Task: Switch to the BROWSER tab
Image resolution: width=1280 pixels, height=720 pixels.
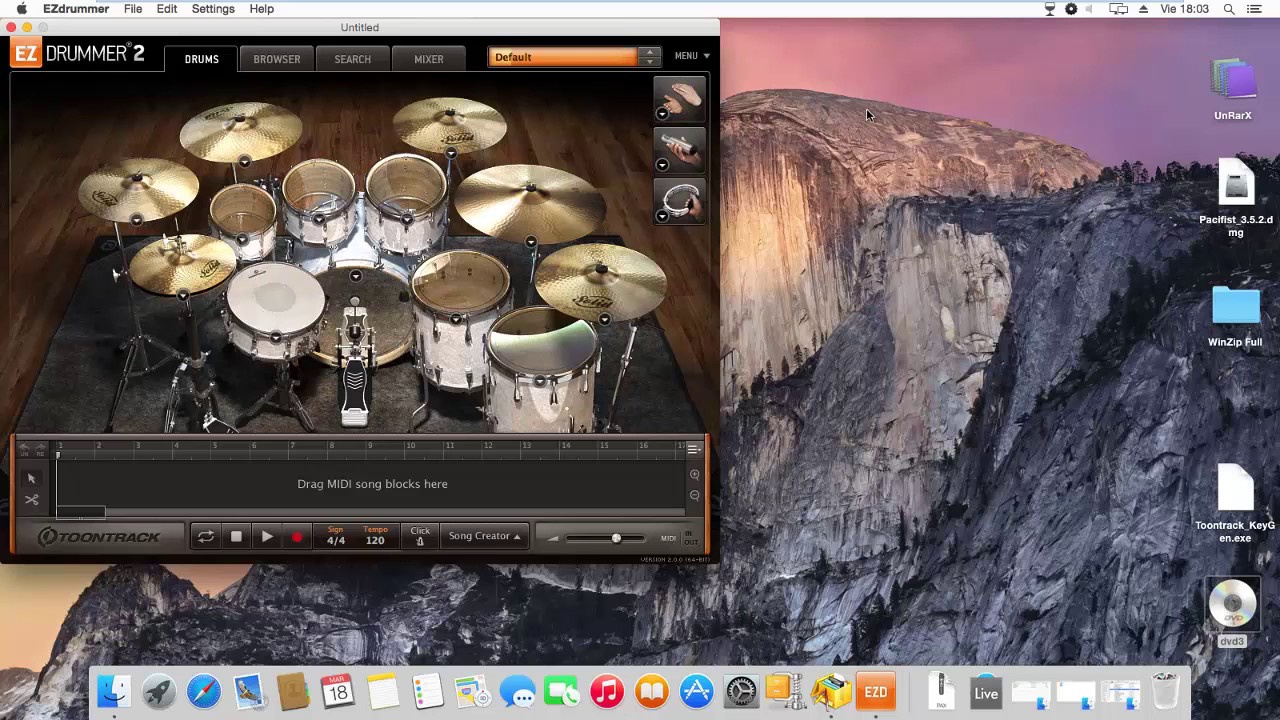Action: (x=277, y=59)
